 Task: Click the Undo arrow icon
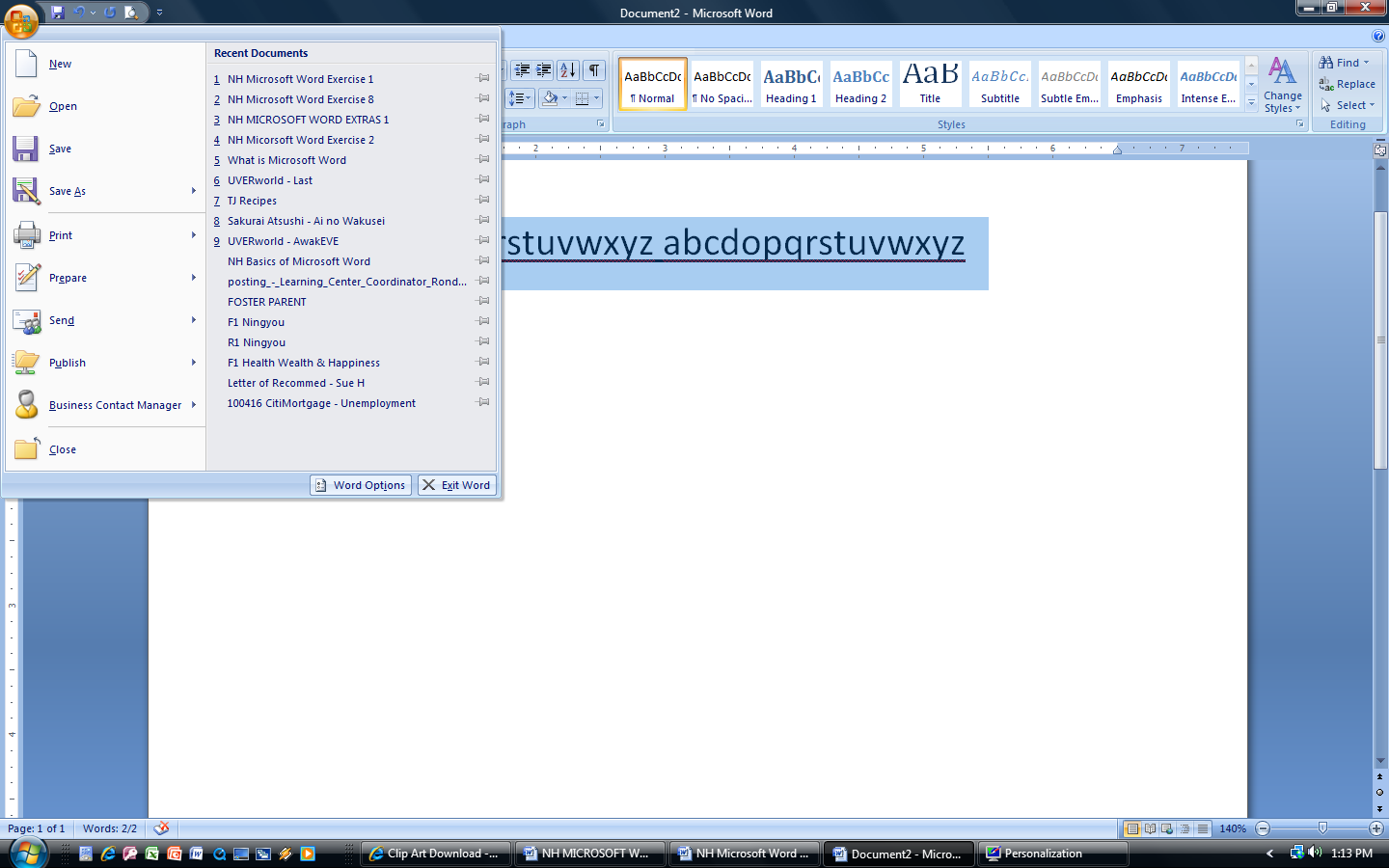pyautogui.click(x=80, y=13)
